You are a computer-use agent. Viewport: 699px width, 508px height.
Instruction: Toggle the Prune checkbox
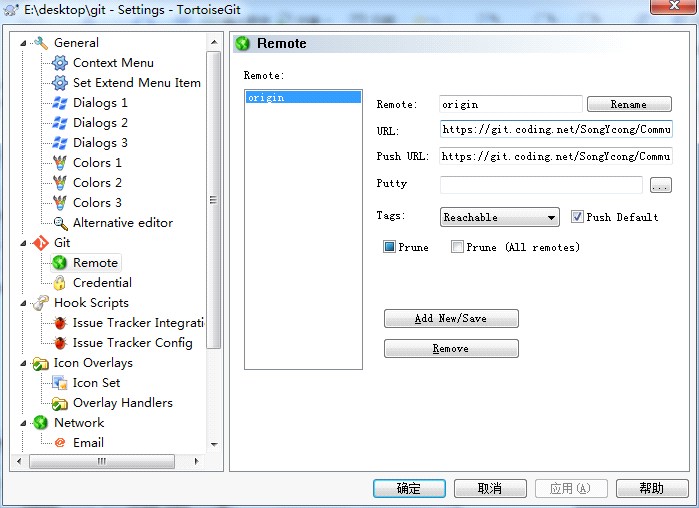click(x=389, y=246)
